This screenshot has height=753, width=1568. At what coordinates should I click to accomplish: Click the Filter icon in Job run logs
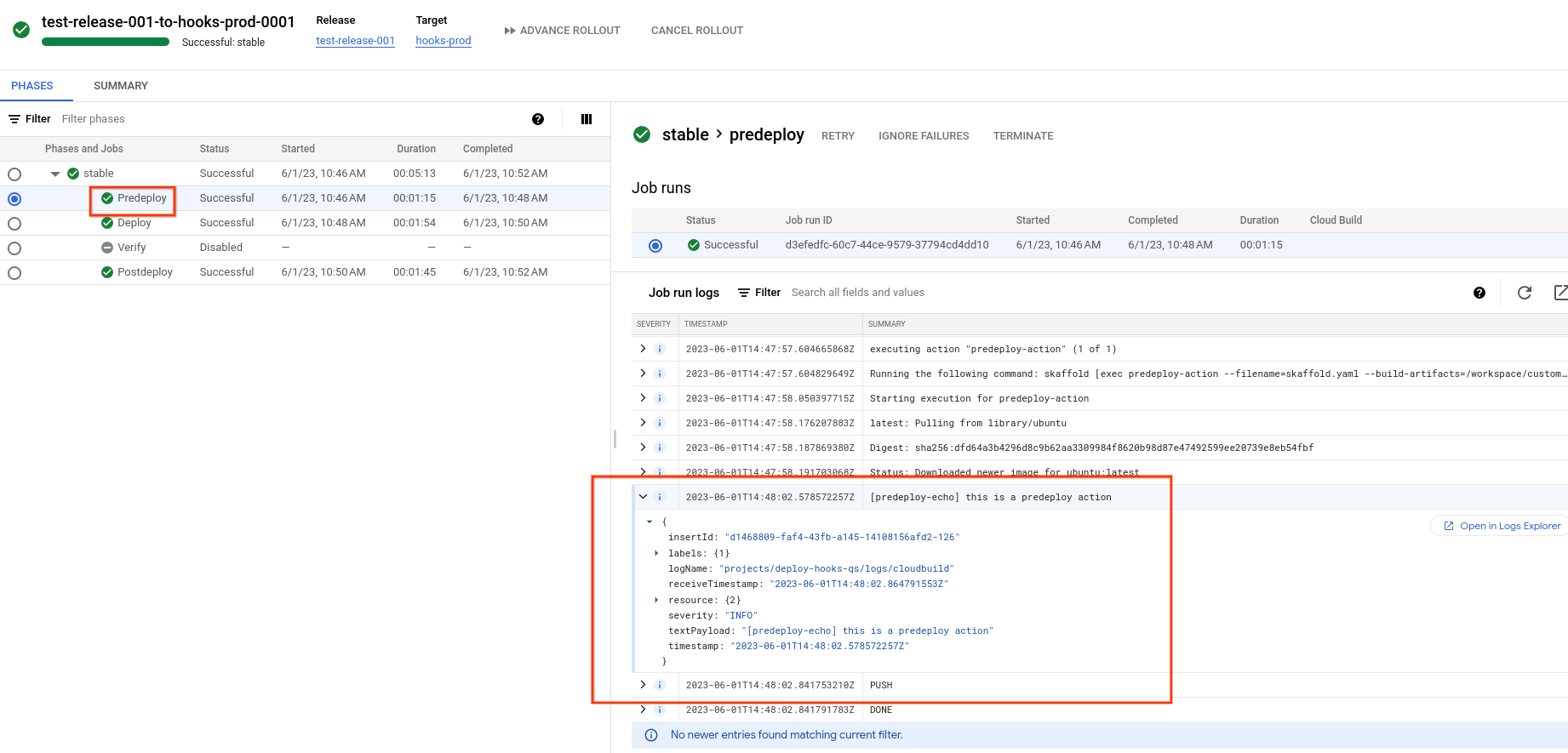point(744,293)
